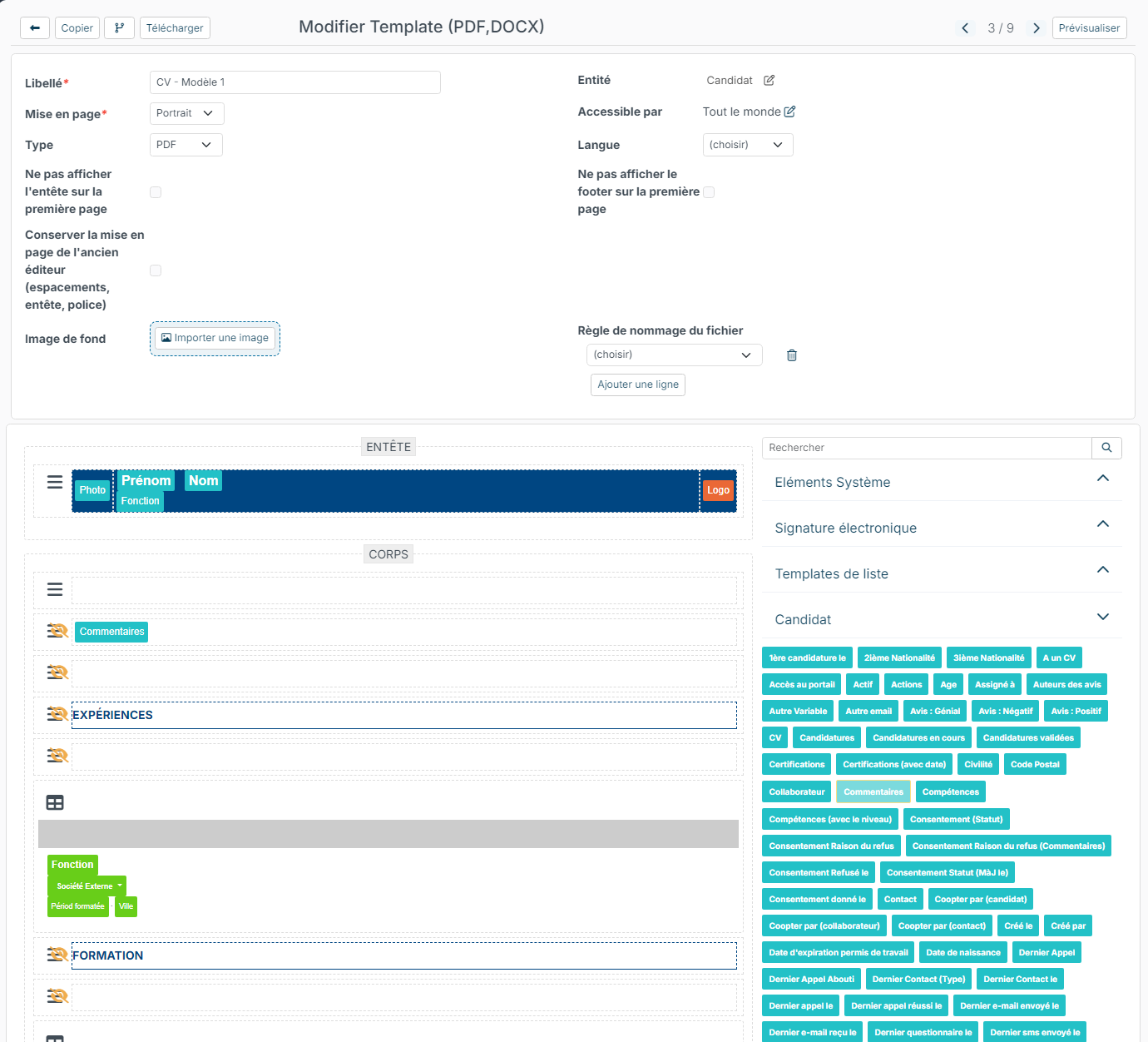Click the condition icon beside EXPÉRIENCES
This screenshot has height=1042, width=1148.
(57, 714)
